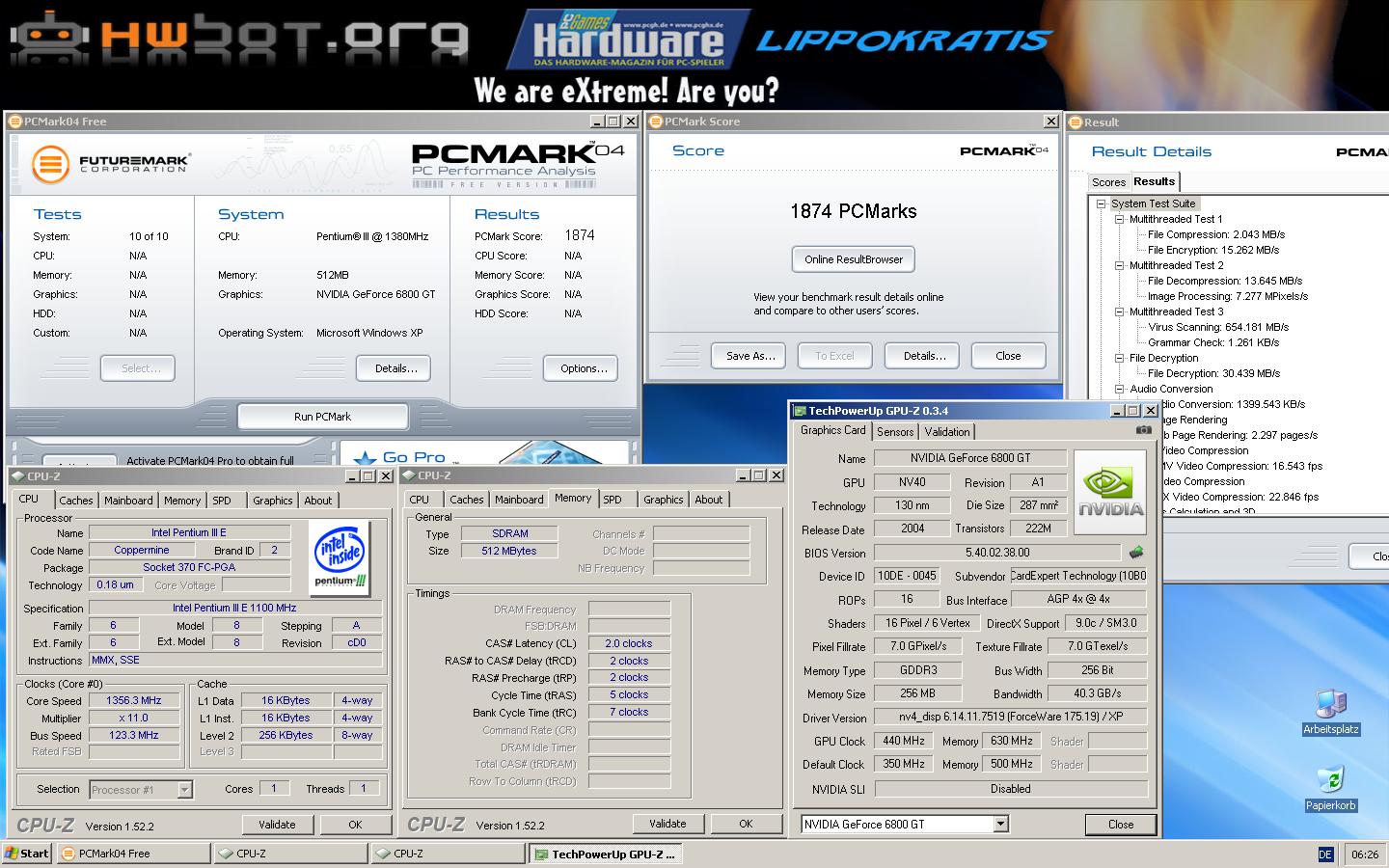Image resolution: width=1389 pixels, height=868 pixels.
Task: Click the Online ResultBrowser button
Action: coord(854,259)
